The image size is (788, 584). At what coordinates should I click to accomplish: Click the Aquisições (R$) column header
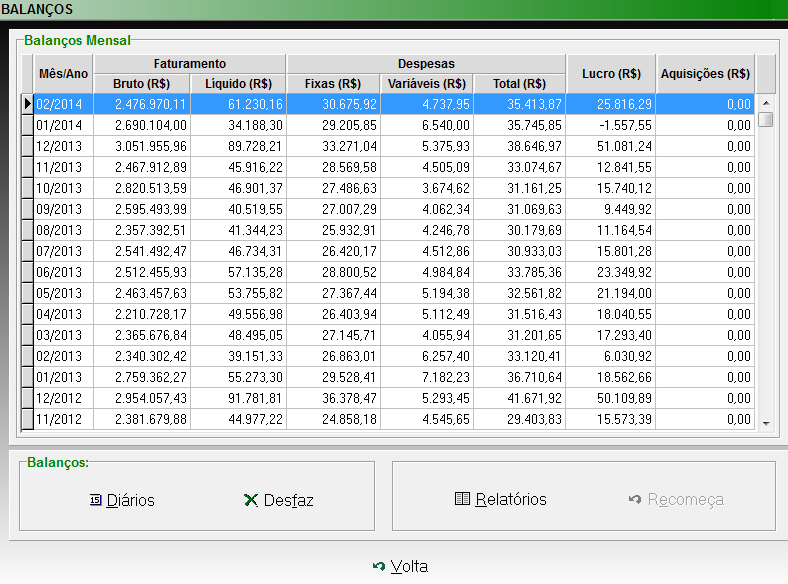pos(706,74)
